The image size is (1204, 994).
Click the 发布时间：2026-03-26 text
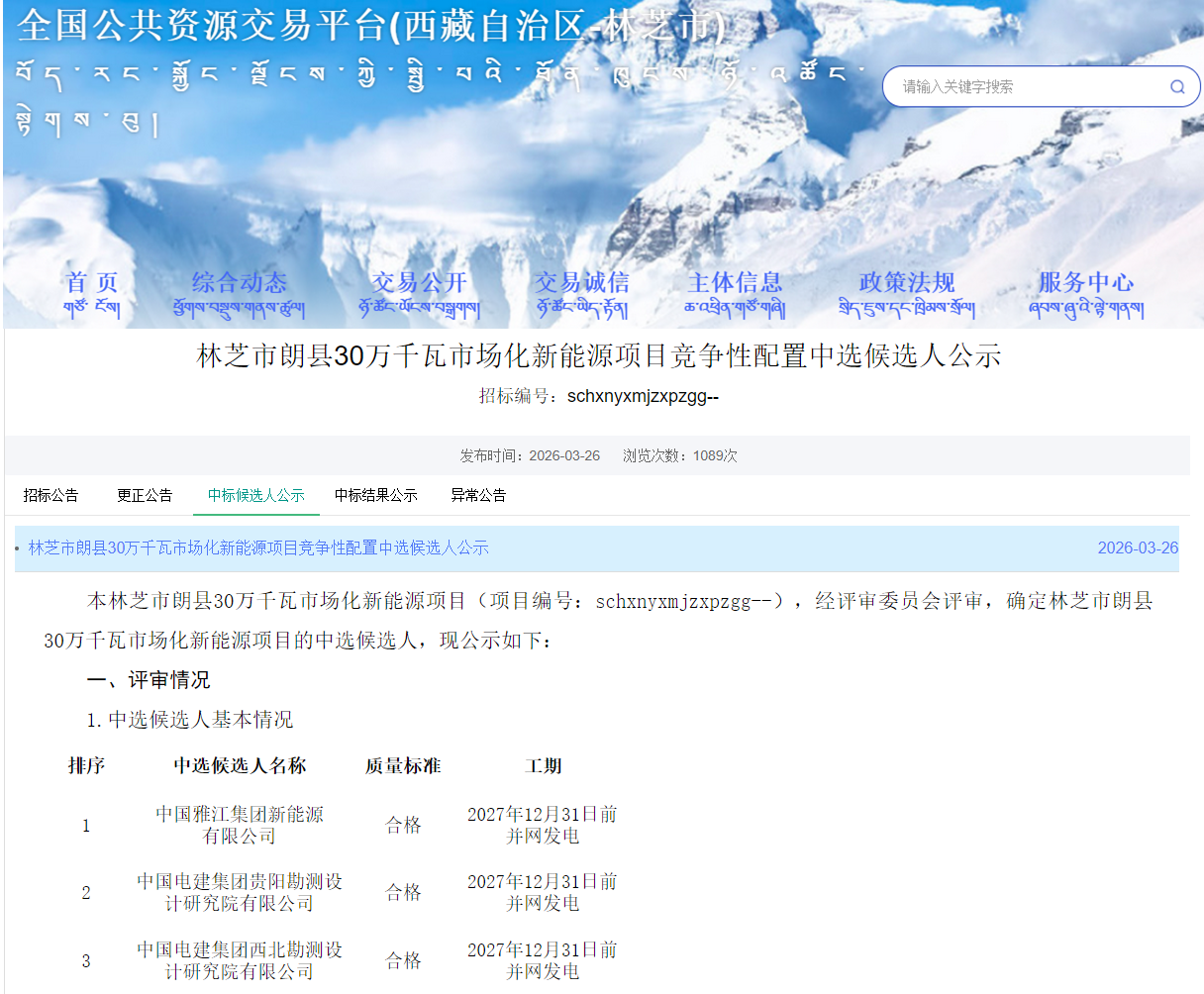(x=530, y=455)
